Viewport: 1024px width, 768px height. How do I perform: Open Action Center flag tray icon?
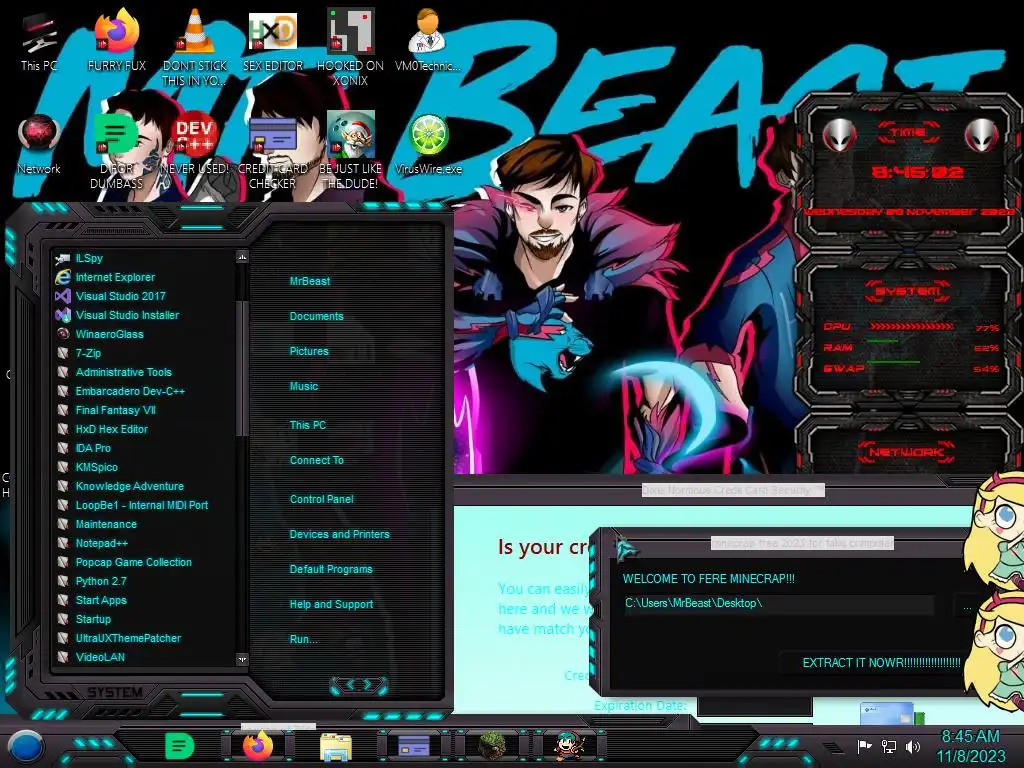864,746
